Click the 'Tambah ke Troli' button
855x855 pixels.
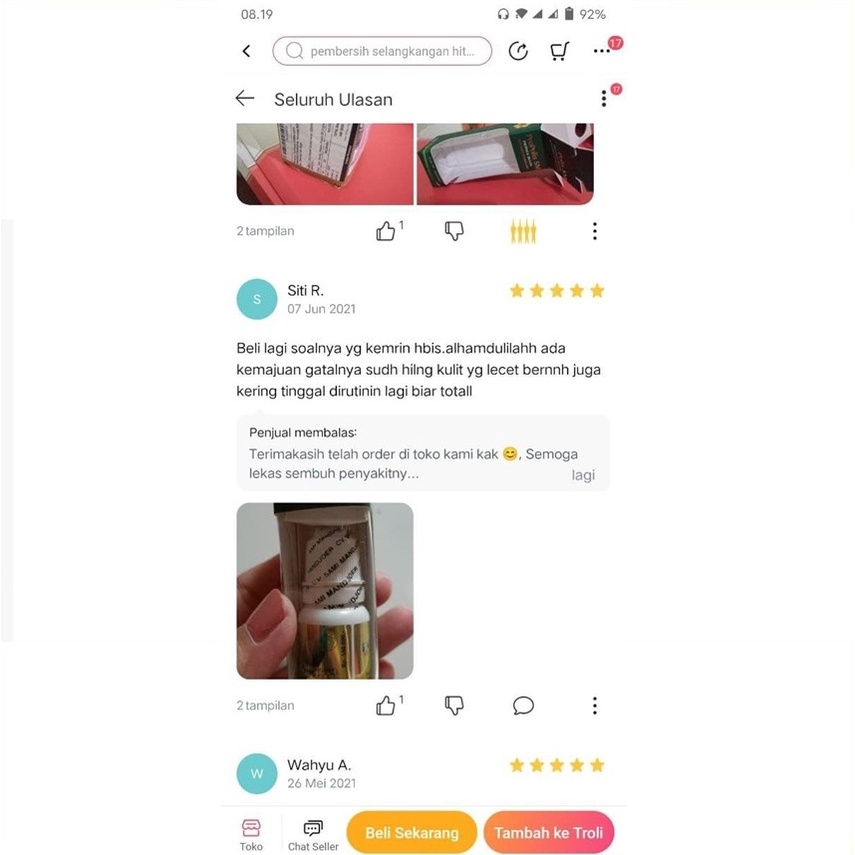pos(549,833)
